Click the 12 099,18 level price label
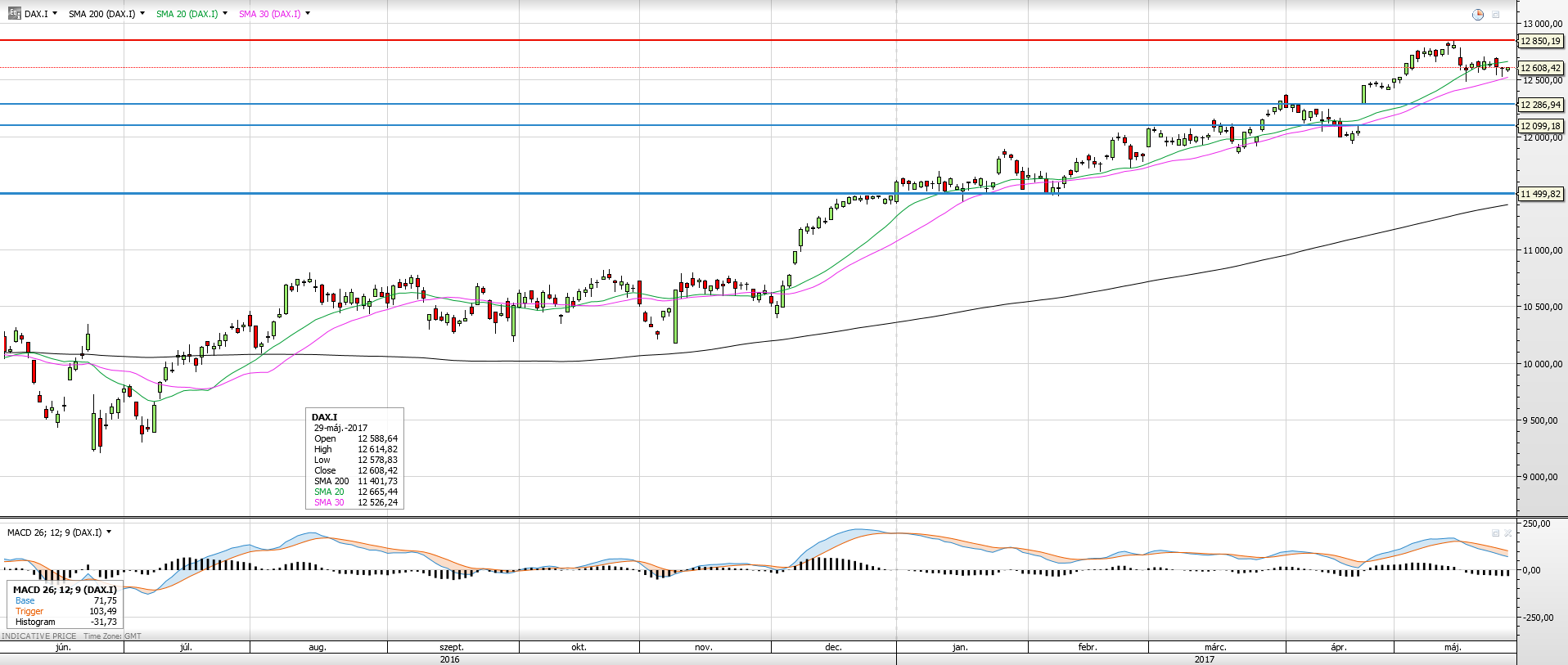Image resolution: width=1568 pixels, height=665 pixels. tap(1541, 126)
